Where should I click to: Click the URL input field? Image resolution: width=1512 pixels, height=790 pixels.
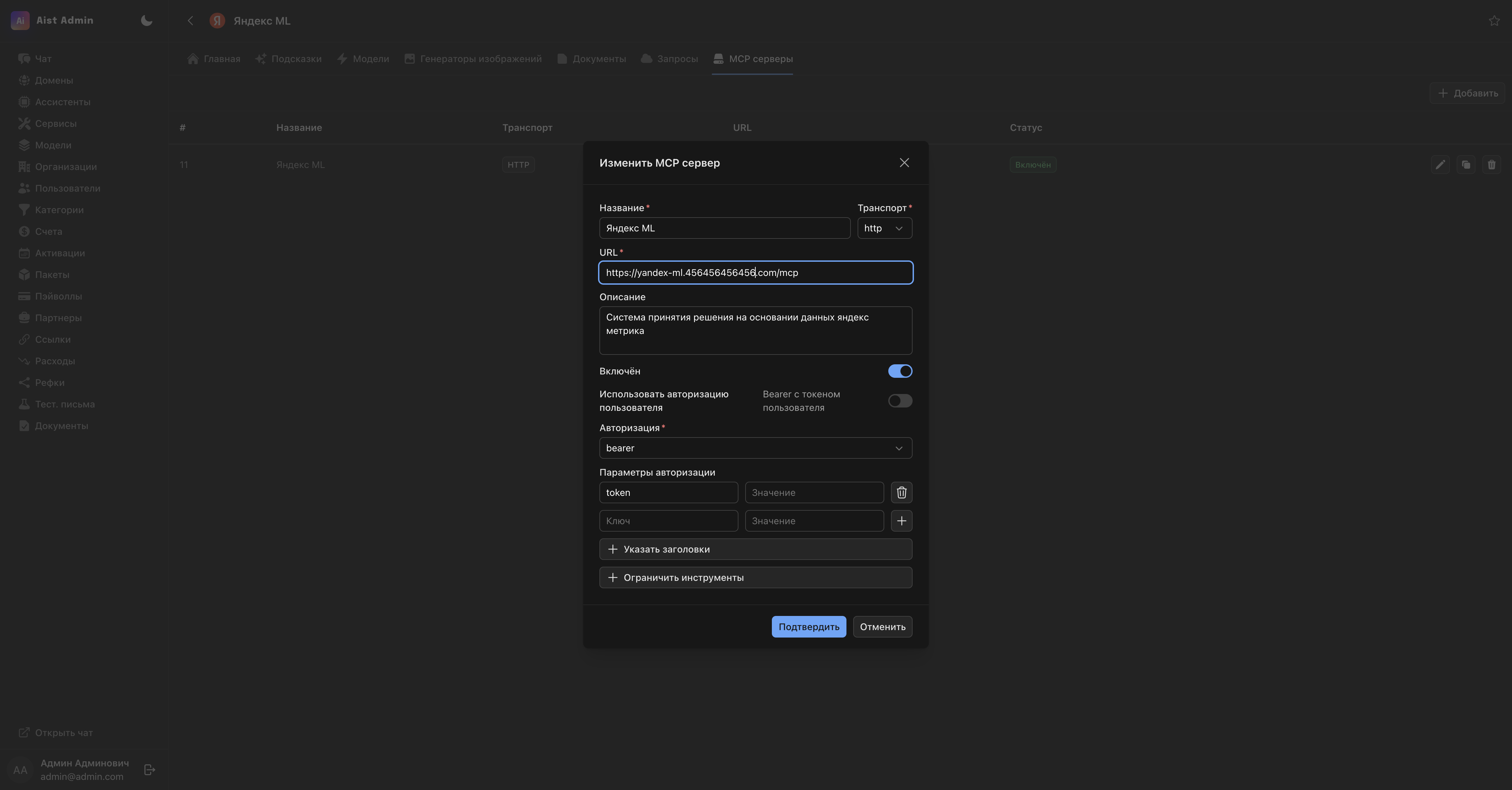(x=755, y=273)
